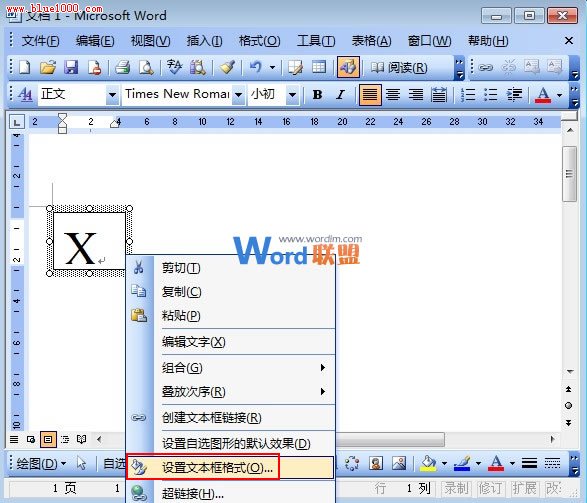Toggle distributed text alignment

click(x=438, y=94)
